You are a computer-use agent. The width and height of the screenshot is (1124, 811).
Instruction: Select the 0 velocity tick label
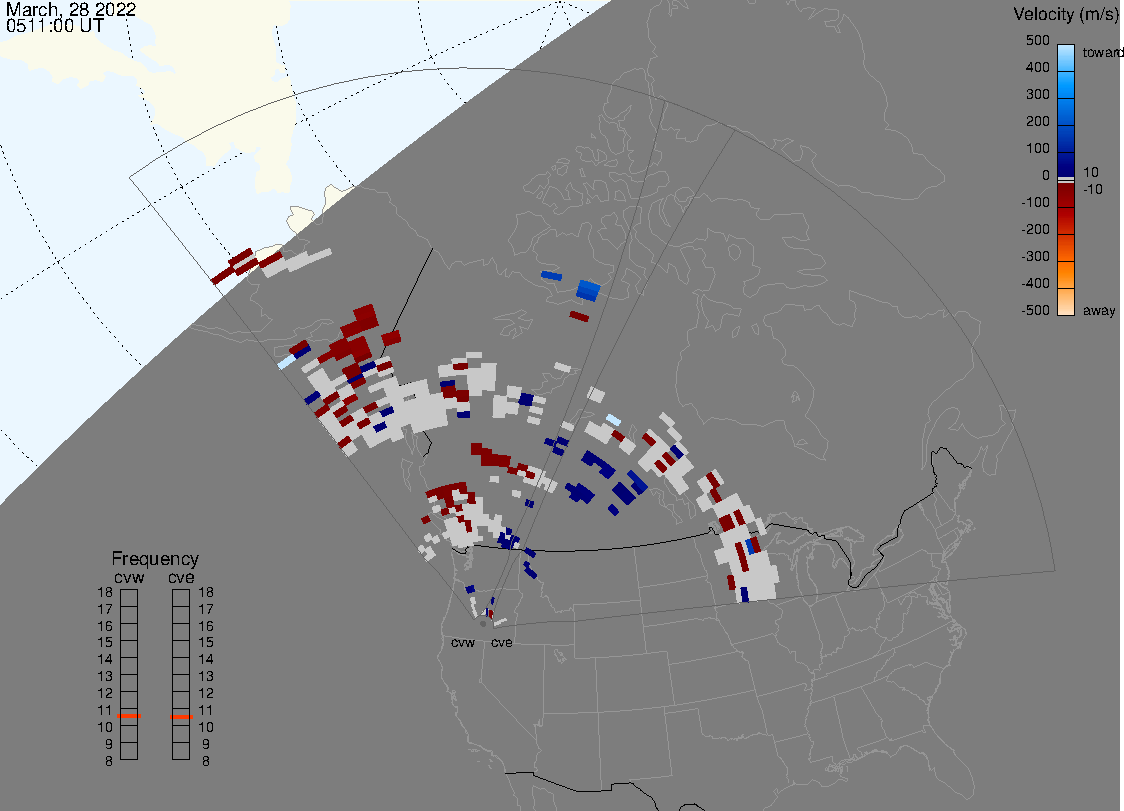tap(1046, 176)
